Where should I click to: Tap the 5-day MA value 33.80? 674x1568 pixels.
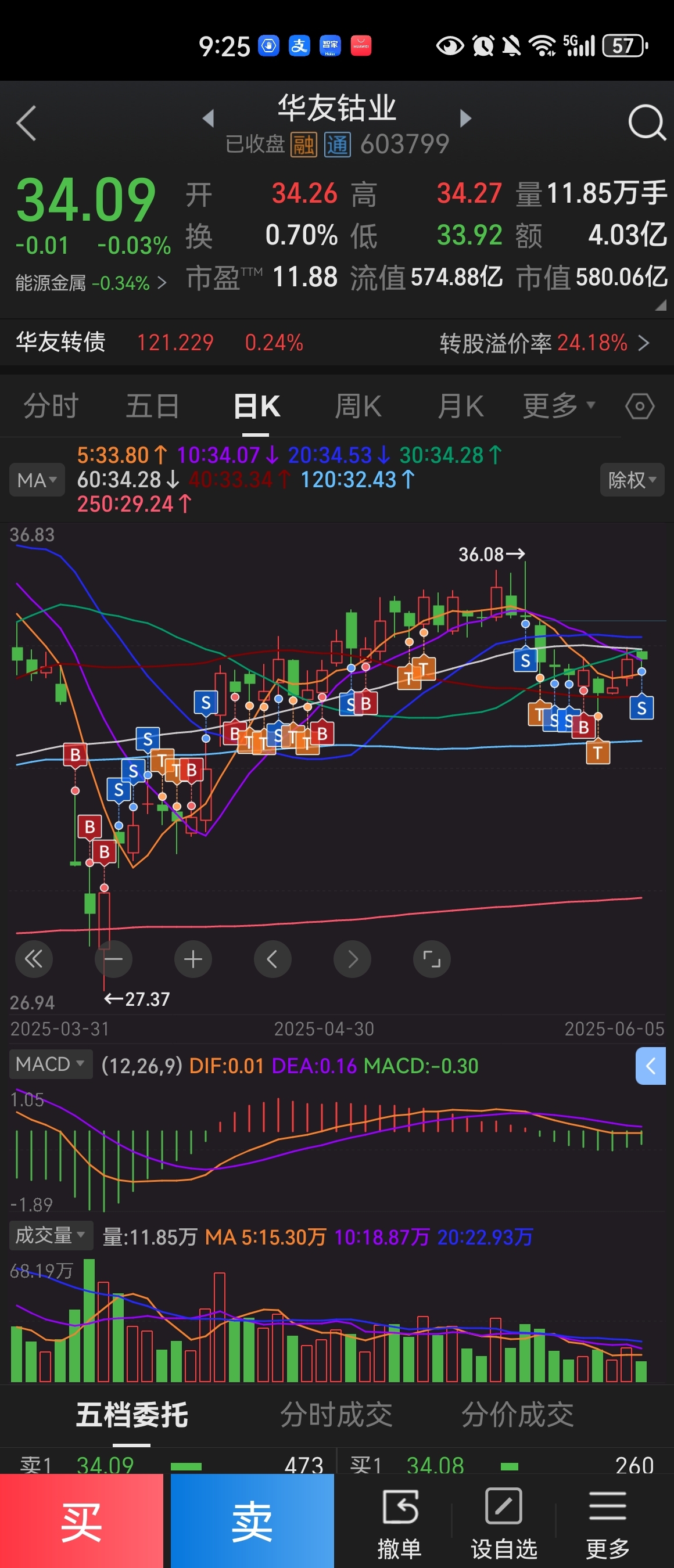(x=122, y=455)
